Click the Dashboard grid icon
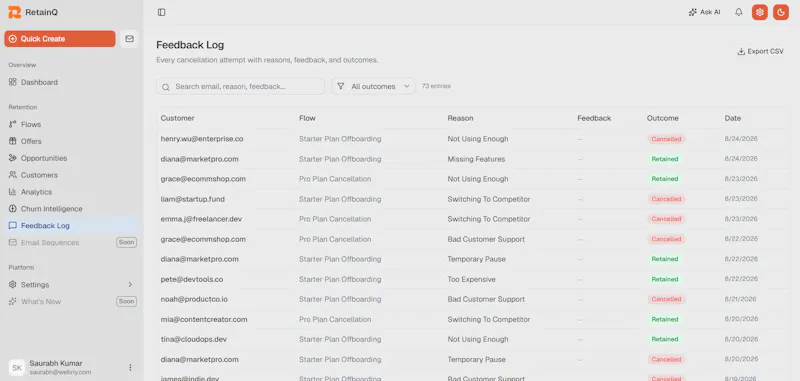 click(13, 82)
